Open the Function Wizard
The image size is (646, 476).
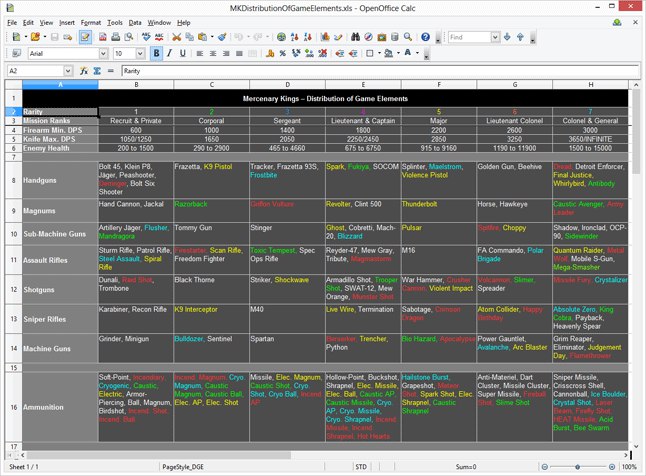[84, 71]
